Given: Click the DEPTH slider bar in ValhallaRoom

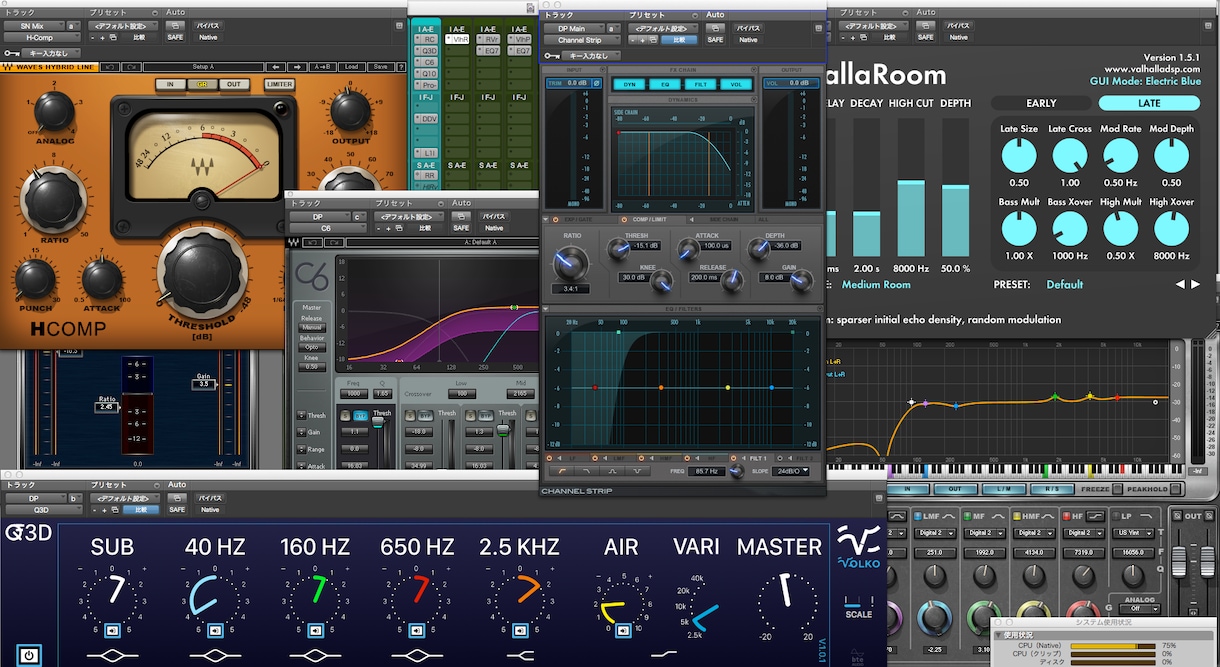Looking at the screenshot, I should (x=956, y=188).
